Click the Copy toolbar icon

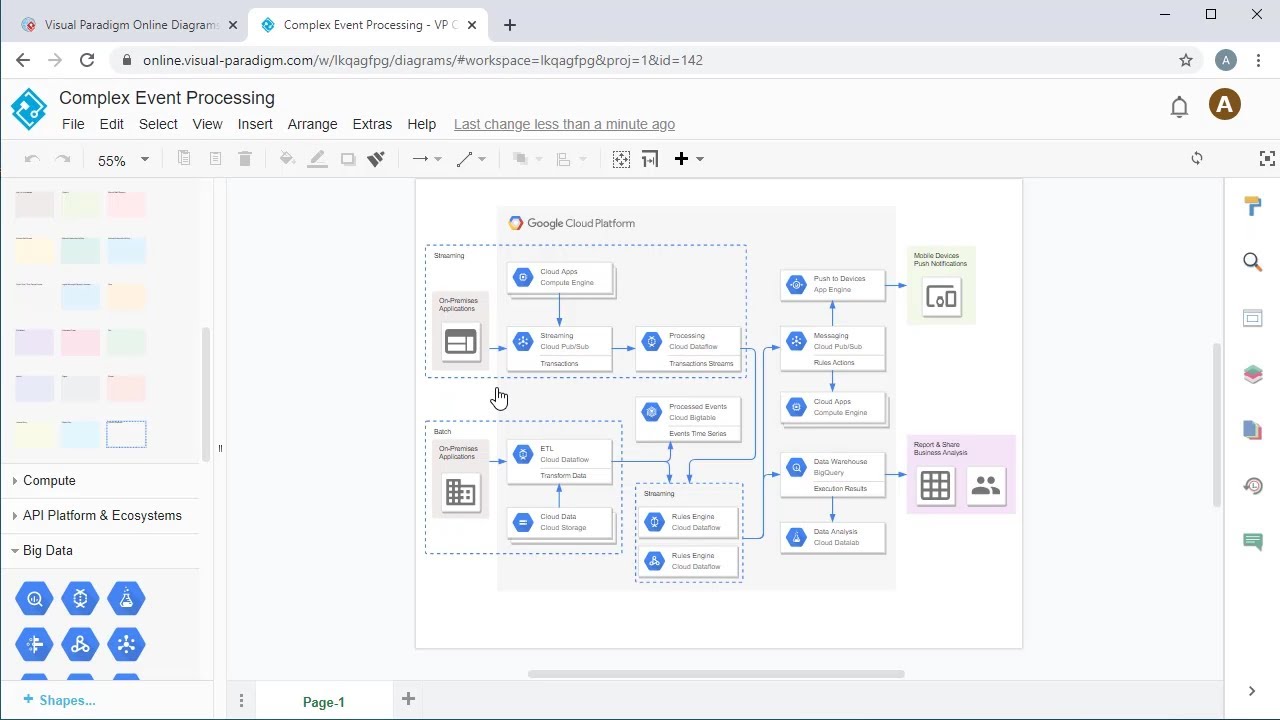coord(184,159)
